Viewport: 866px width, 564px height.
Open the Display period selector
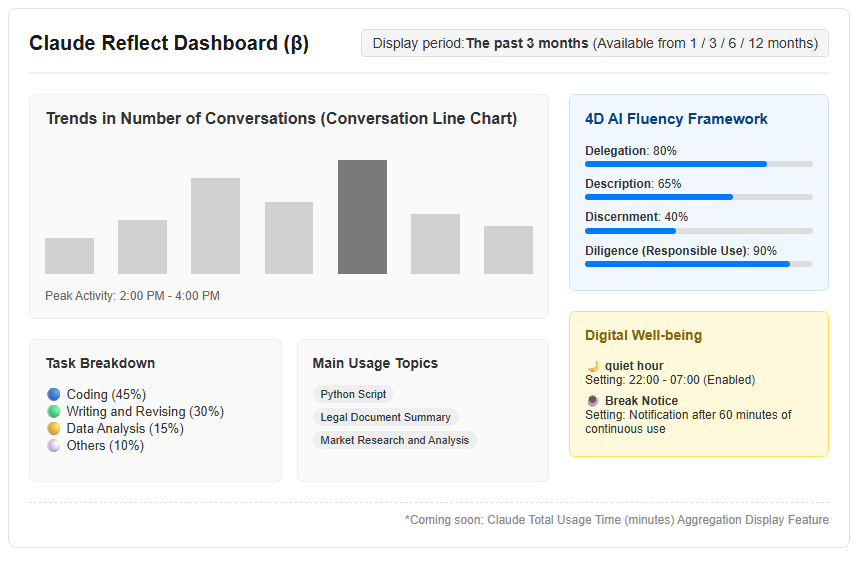point(595,43)
